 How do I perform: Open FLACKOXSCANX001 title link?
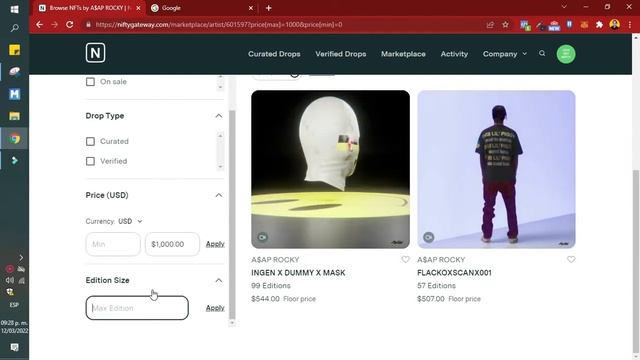click(x=454, y=273)
